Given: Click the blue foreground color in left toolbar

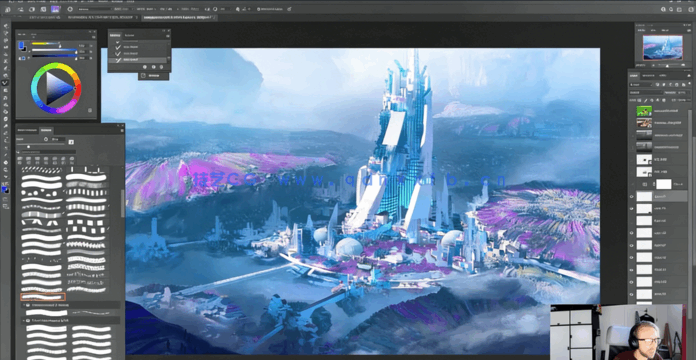Looking at the screenshot, I should (5, 189).
